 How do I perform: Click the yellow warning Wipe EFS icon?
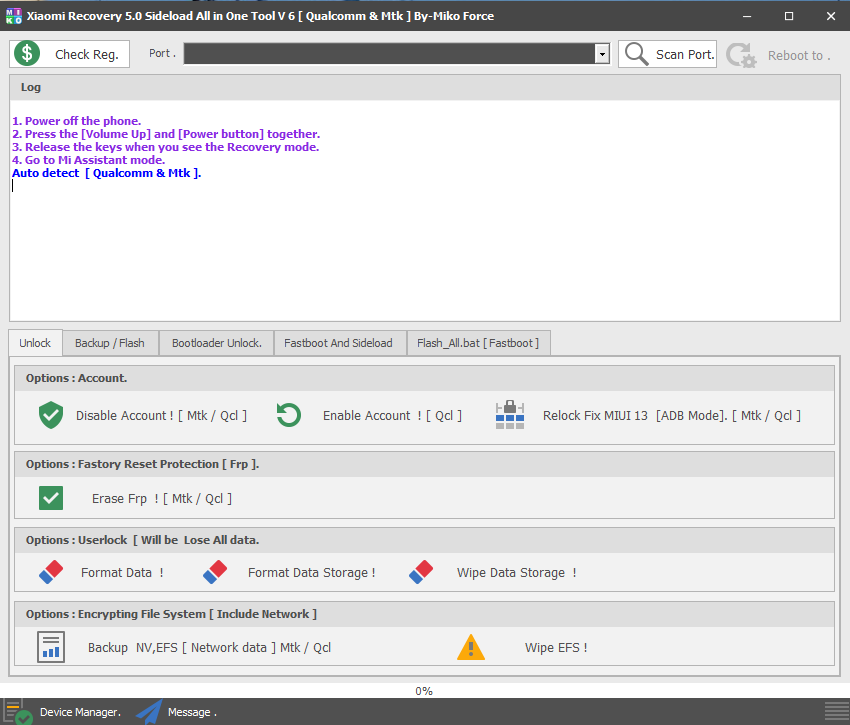click(471, 647)
